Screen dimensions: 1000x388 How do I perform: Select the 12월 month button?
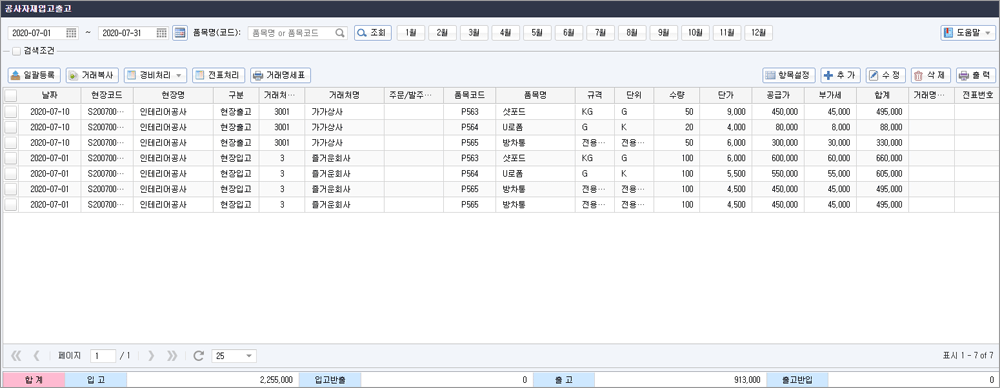click(x=758, y=33)
